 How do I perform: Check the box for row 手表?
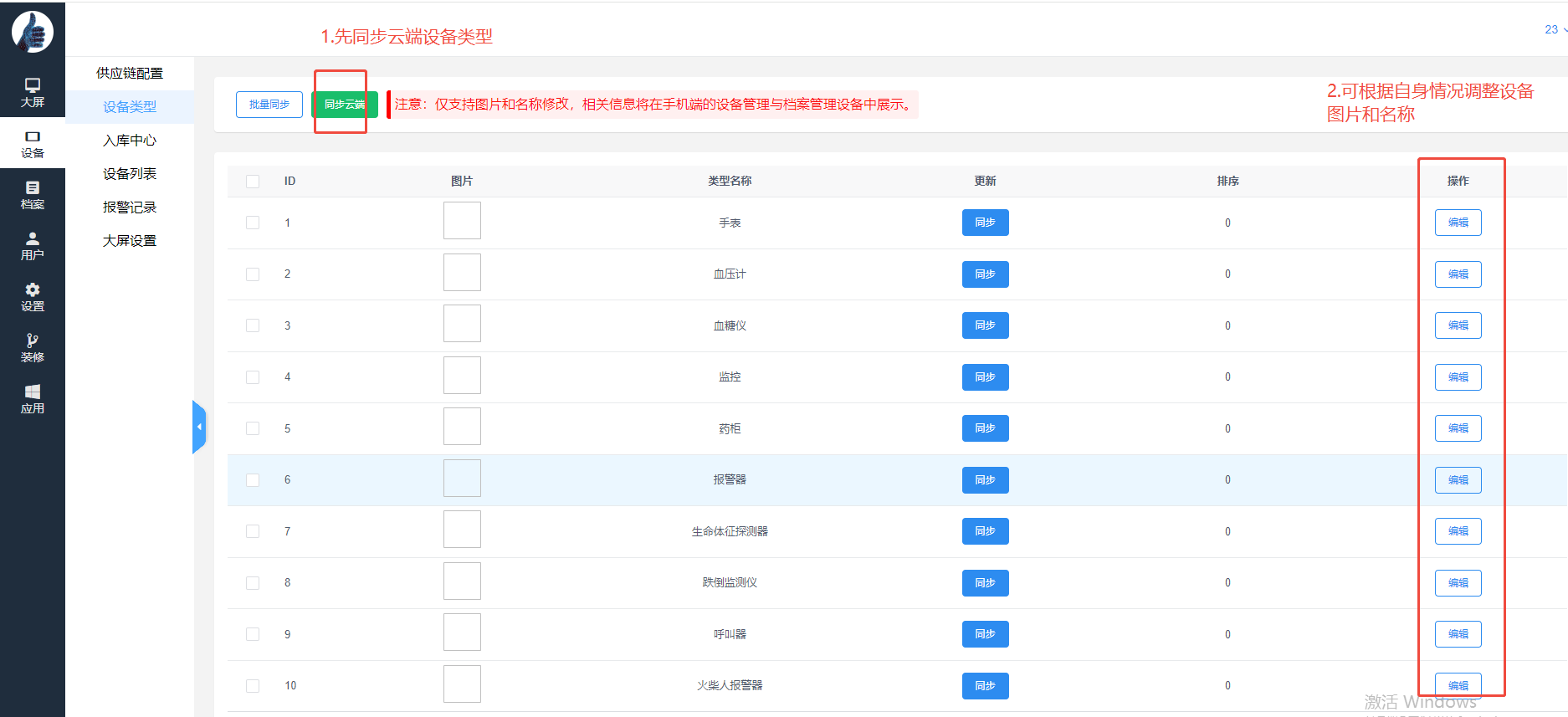[253, 223]
